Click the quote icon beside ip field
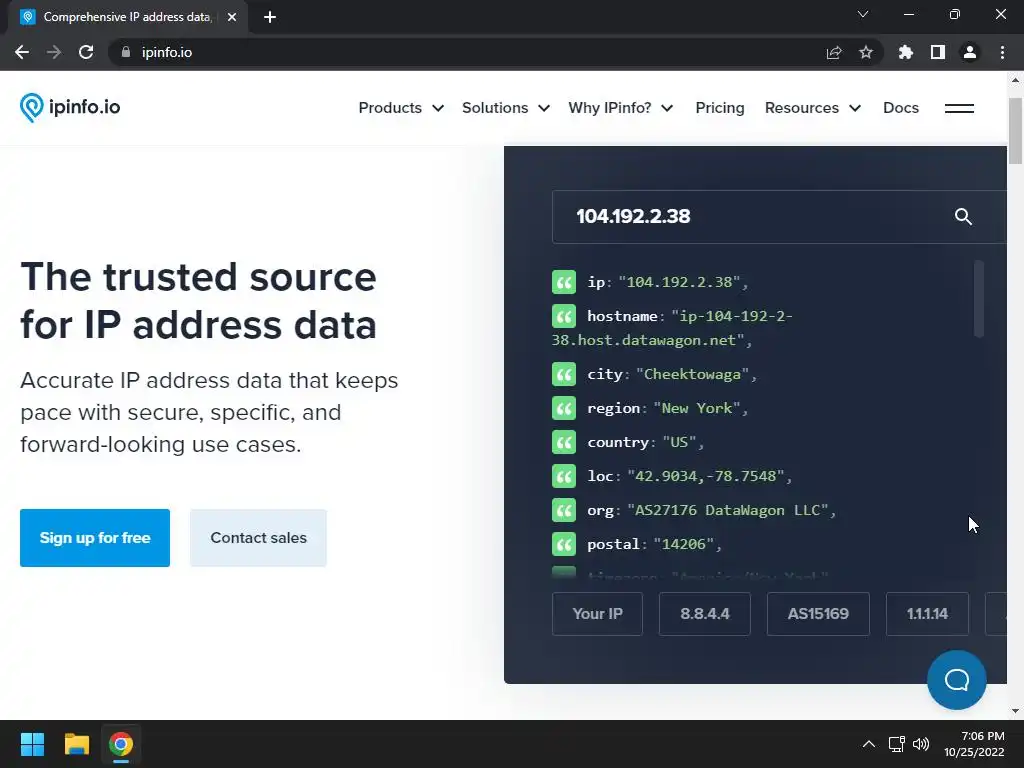The image size is (1024, 768). click(564, 282)
